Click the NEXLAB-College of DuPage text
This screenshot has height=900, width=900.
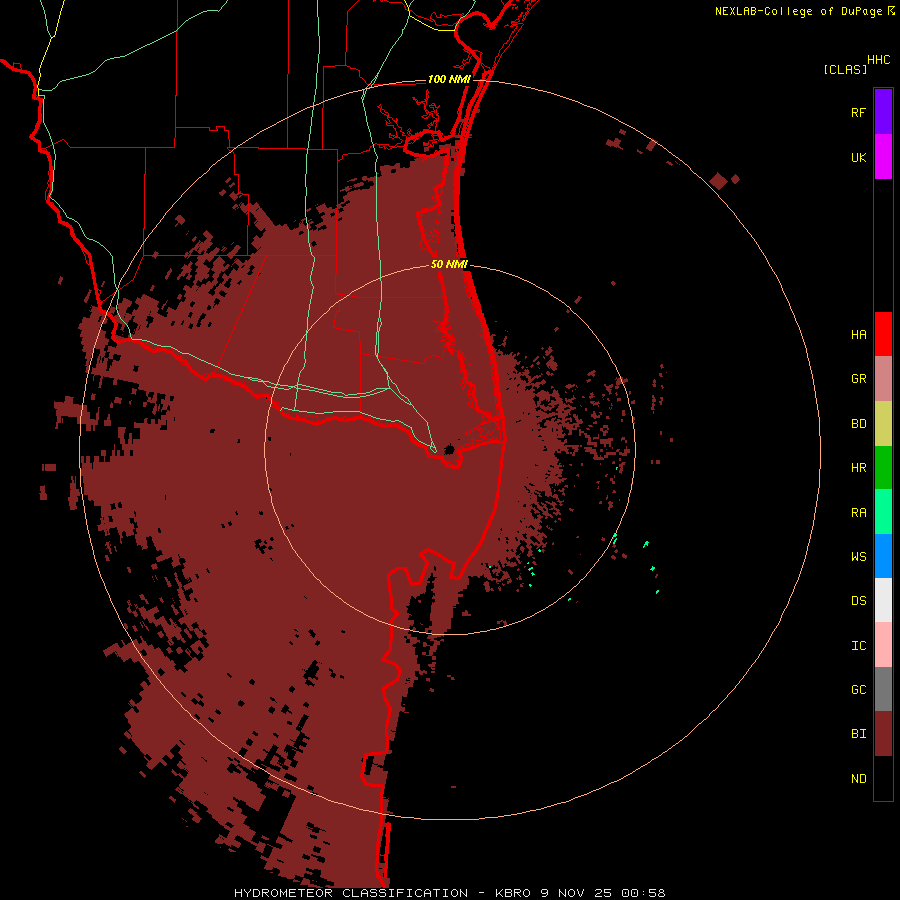pyautogui.click(x=798, y=11)
